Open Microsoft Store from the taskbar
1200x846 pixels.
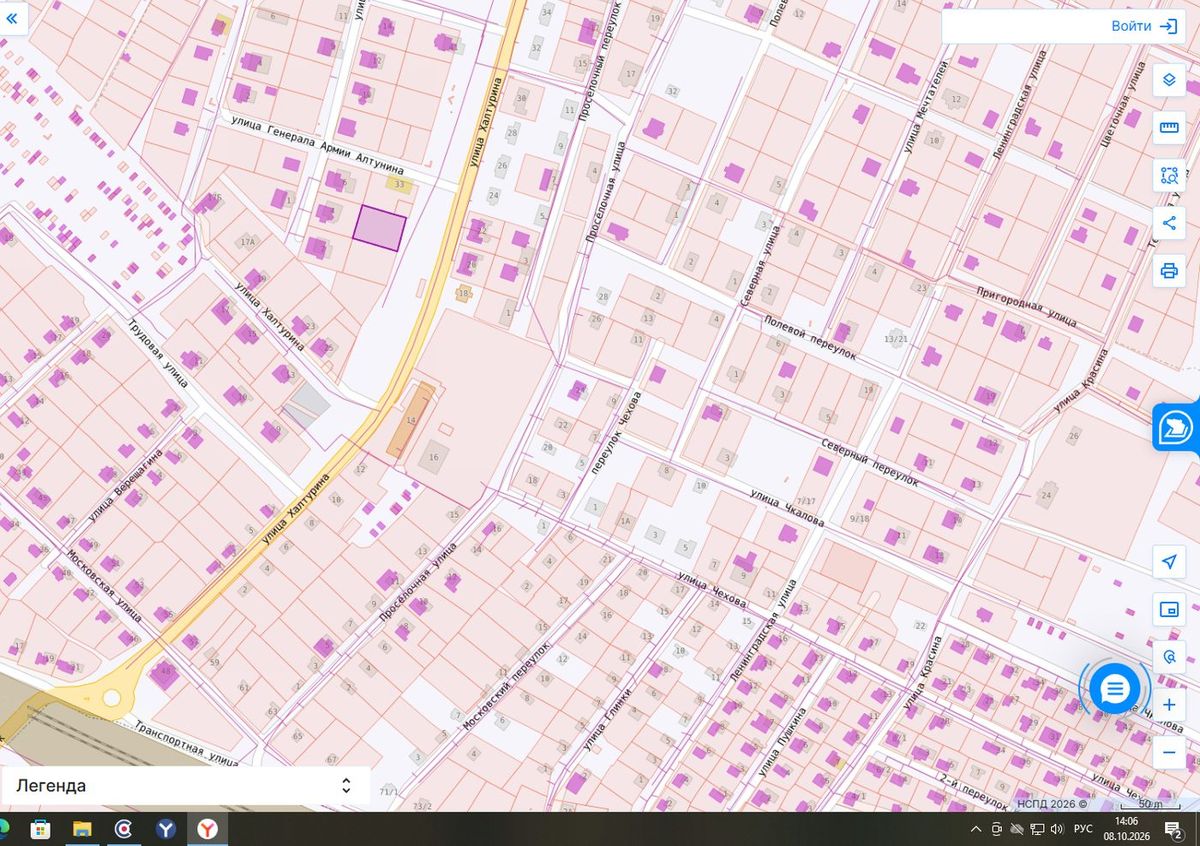(x=41, y=829)
